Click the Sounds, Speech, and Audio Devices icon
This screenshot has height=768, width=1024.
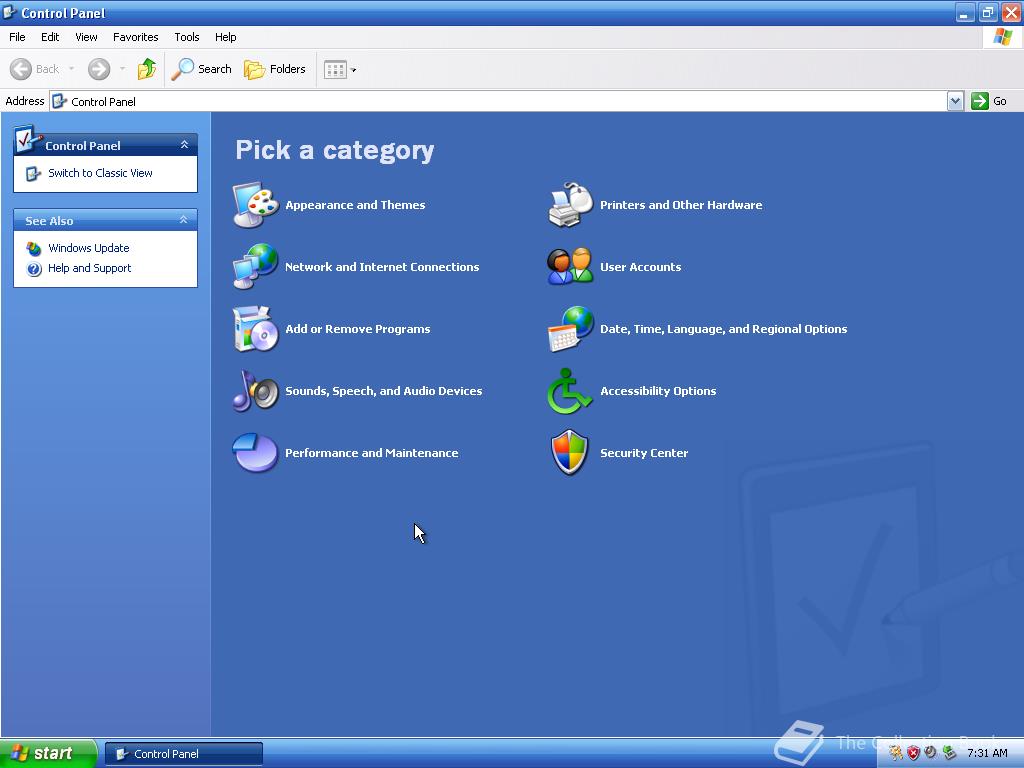pyautogui.click(x=256, y=391)
